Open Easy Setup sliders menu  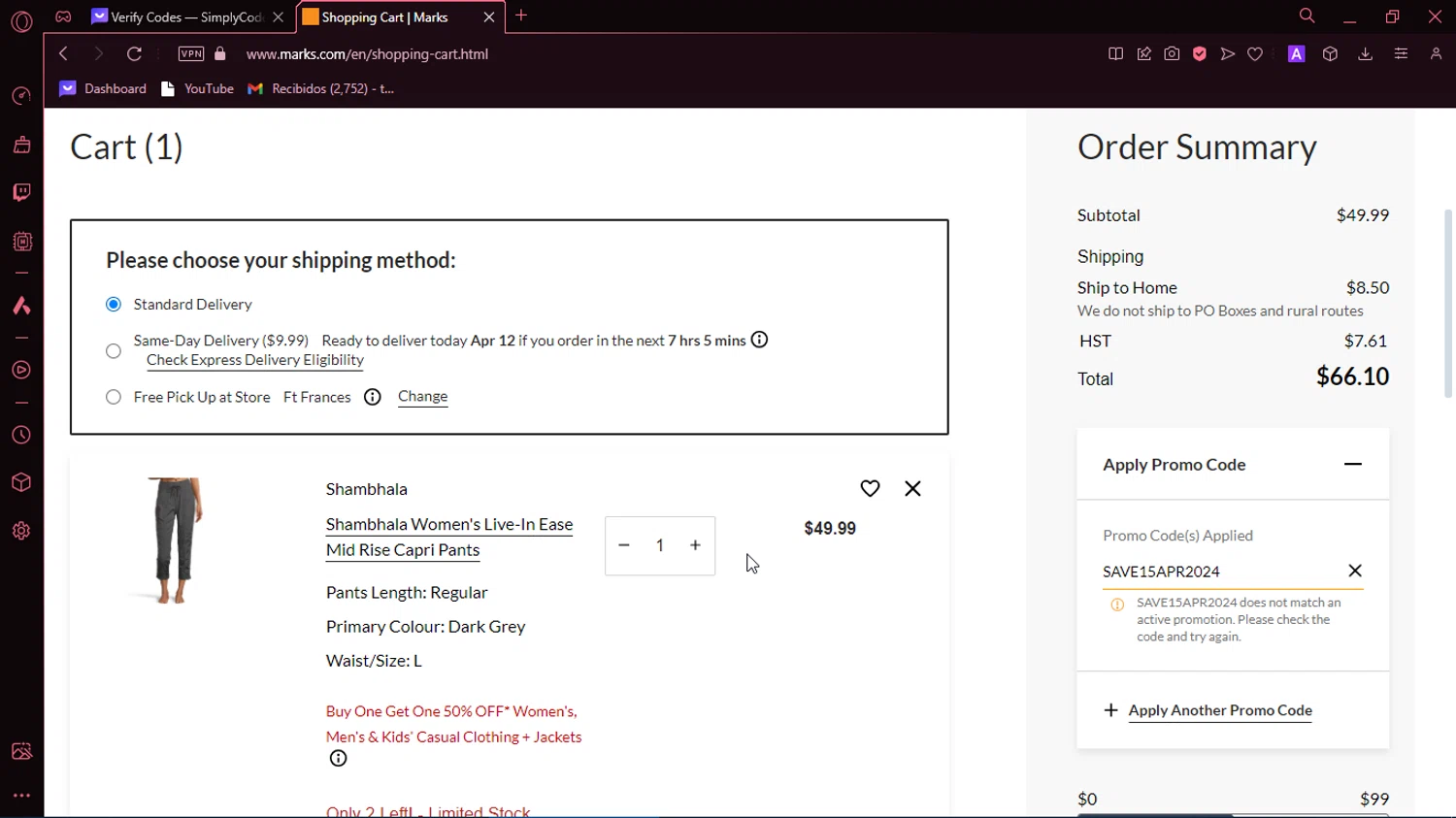(1401, 54)
